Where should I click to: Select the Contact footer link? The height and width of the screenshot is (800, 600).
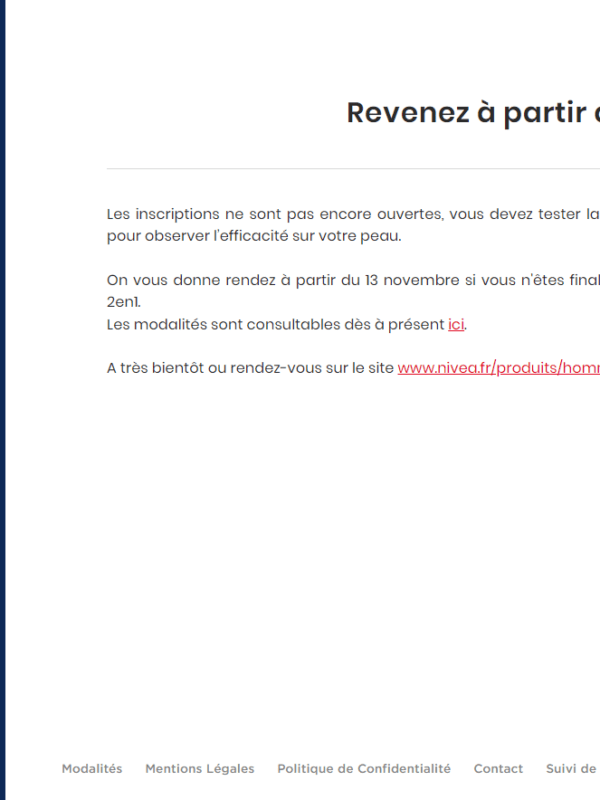tap(498, 769)
